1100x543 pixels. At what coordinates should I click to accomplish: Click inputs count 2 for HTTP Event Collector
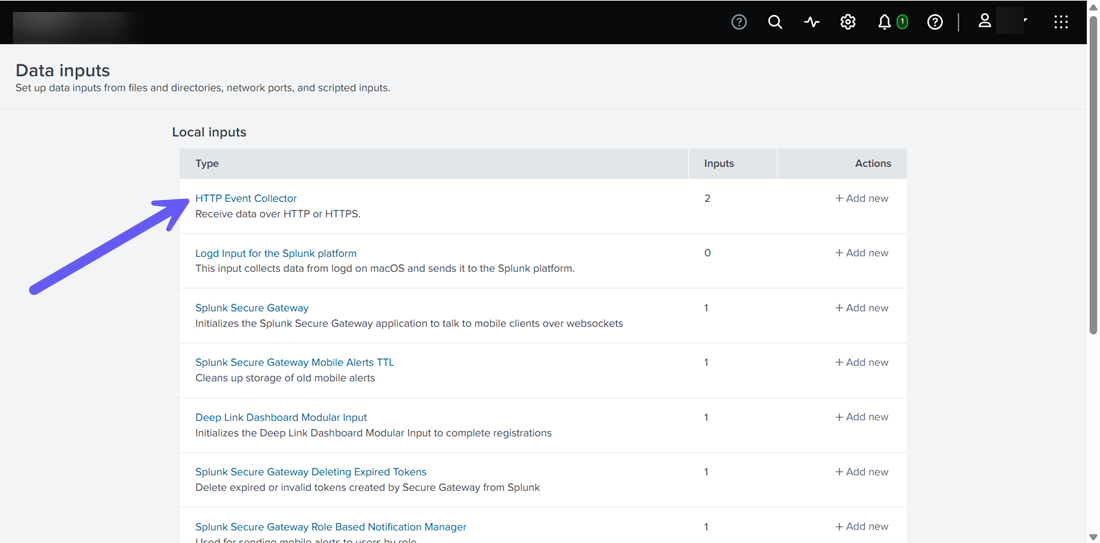(x=707, y=199)
